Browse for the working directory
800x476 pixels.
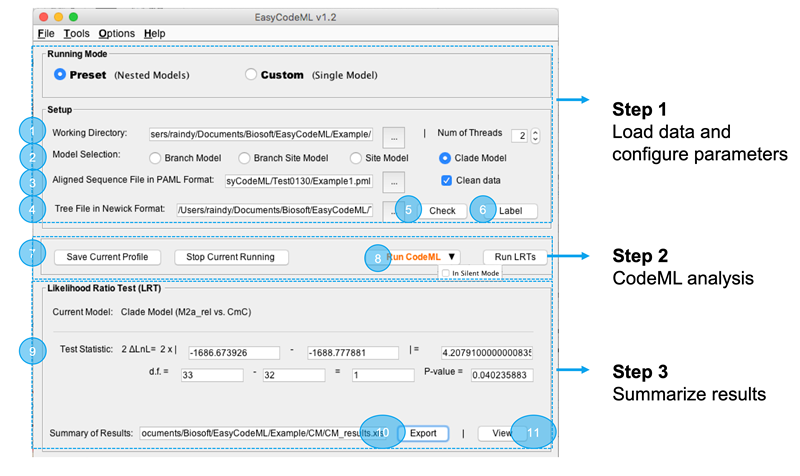394,137
